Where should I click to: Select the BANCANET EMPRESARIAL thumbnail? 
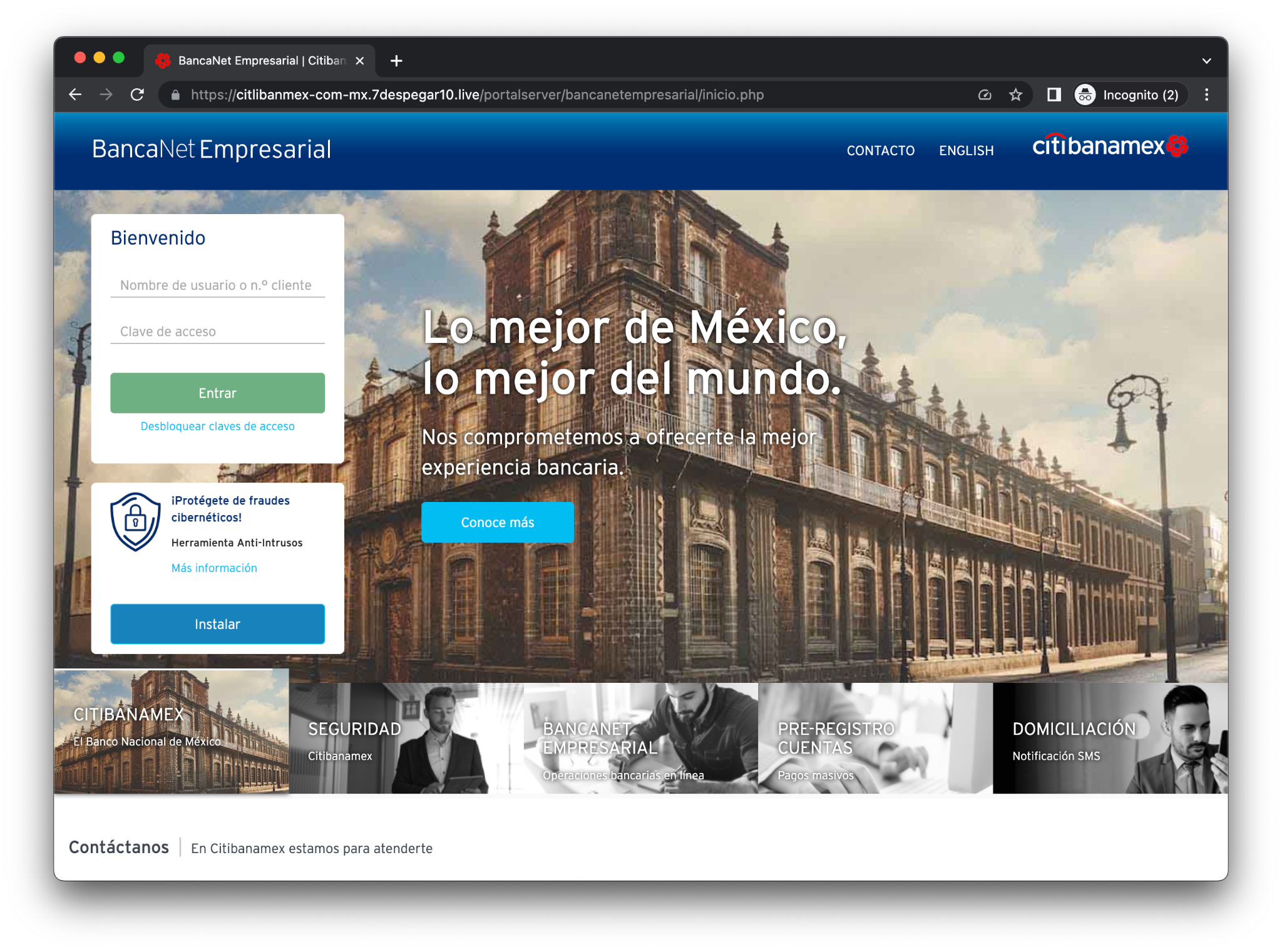point(641,738)
